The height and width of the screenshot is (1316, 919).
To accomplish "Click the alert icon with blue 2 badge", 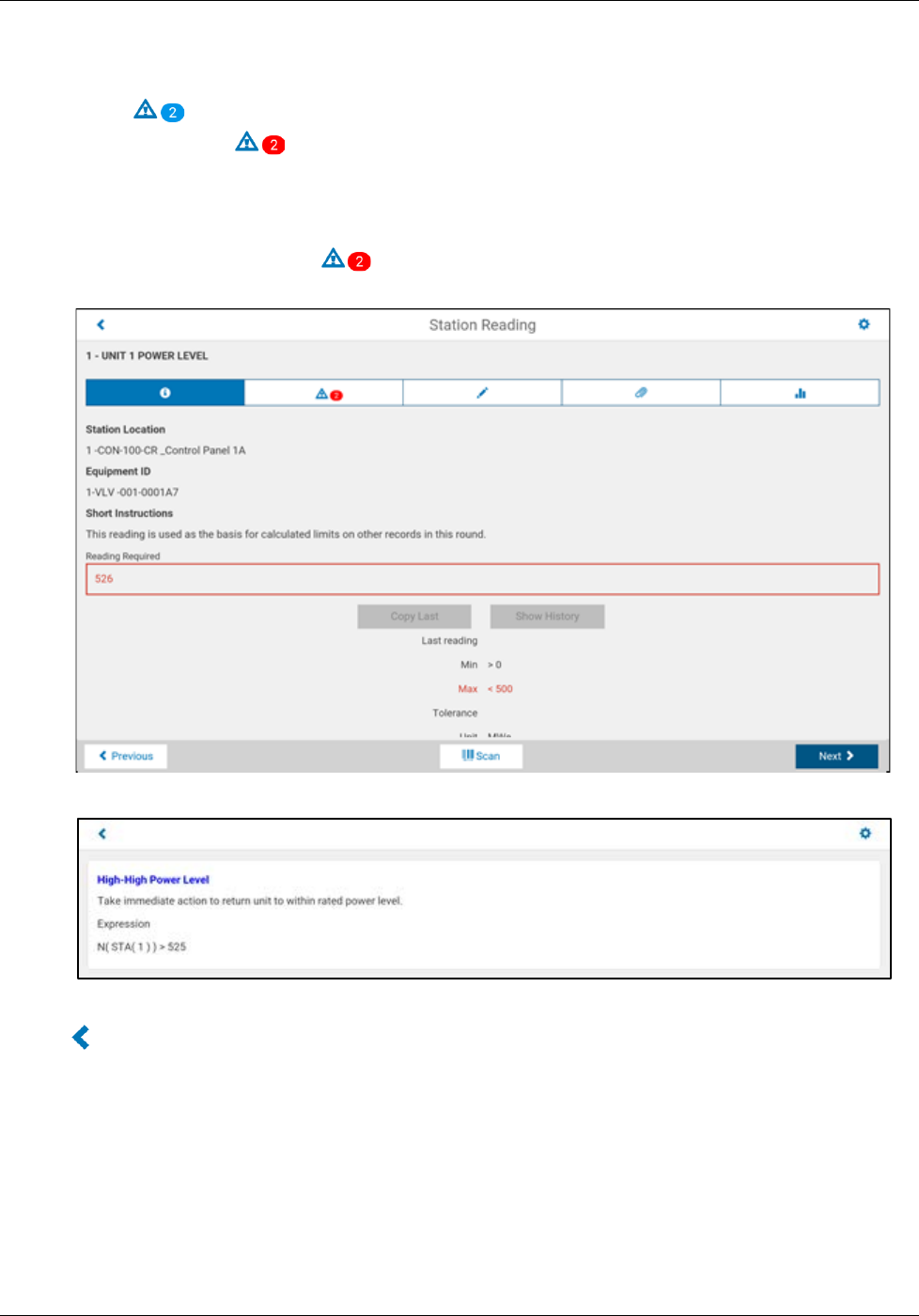I will pyautogui.click(x=159, y=111).
